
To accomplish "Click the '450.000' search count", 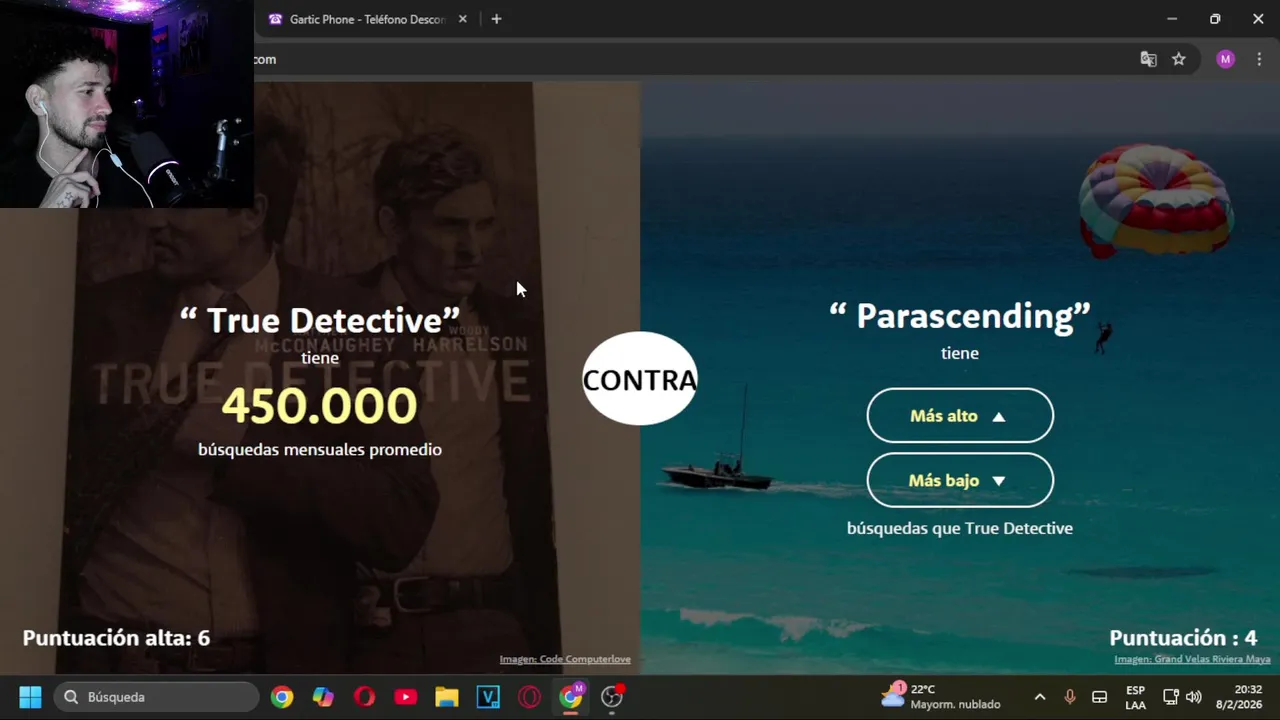I will point(319,406).
